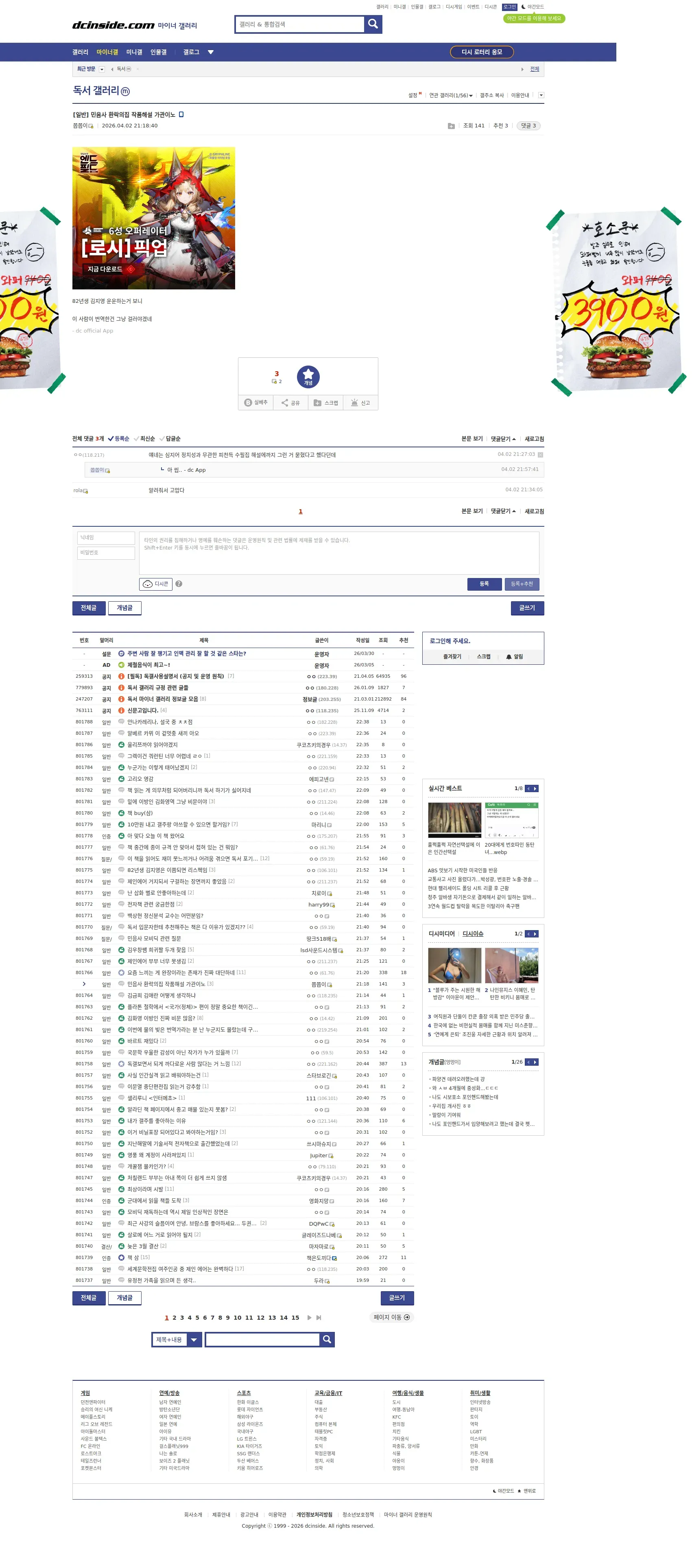Screen dimensions: 692x1568
Task: Select 답글순 comment sort option
Action: (170, 438)
